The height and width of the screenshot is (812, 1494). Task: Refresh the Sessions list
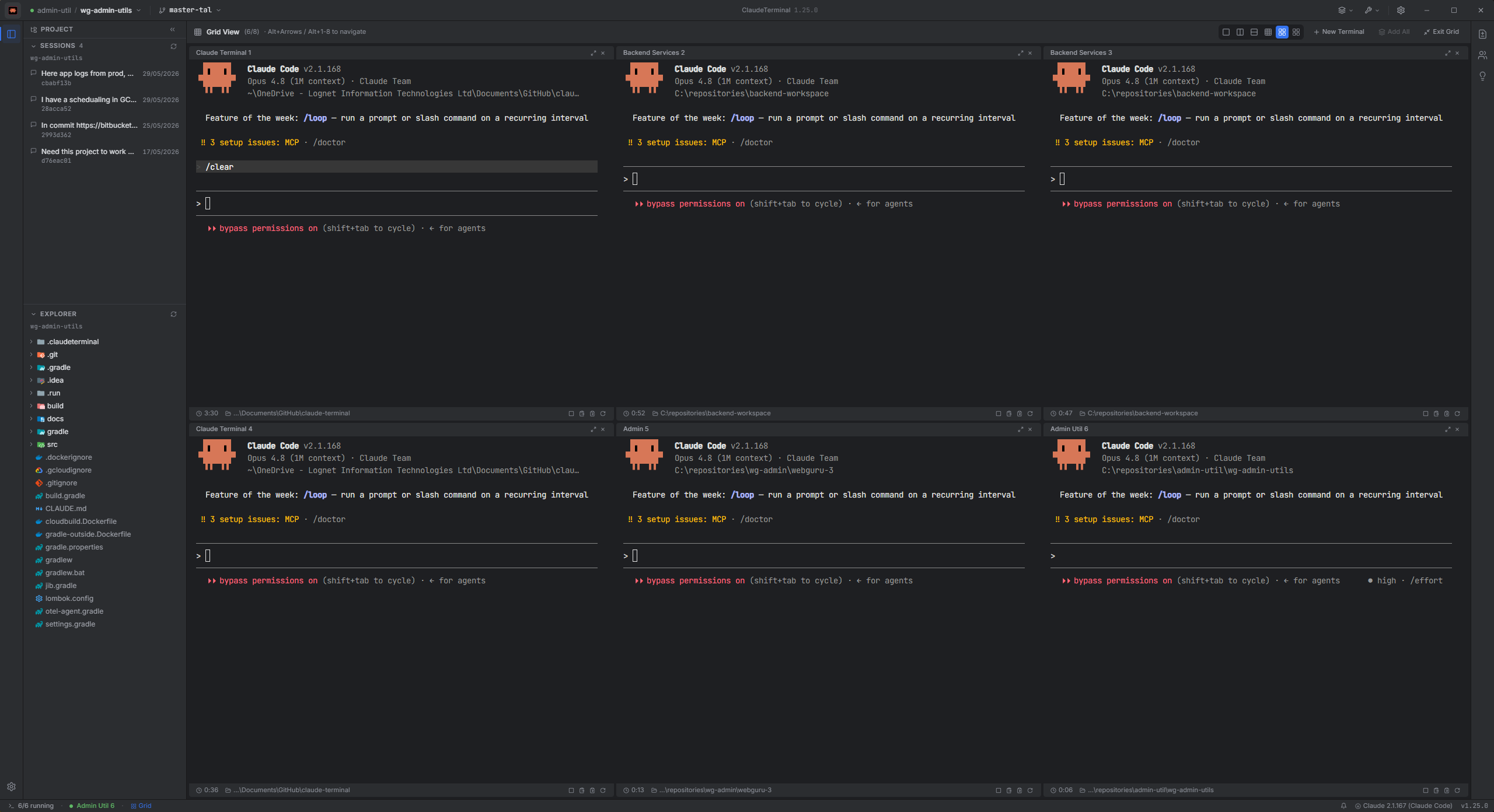(173, 46)
